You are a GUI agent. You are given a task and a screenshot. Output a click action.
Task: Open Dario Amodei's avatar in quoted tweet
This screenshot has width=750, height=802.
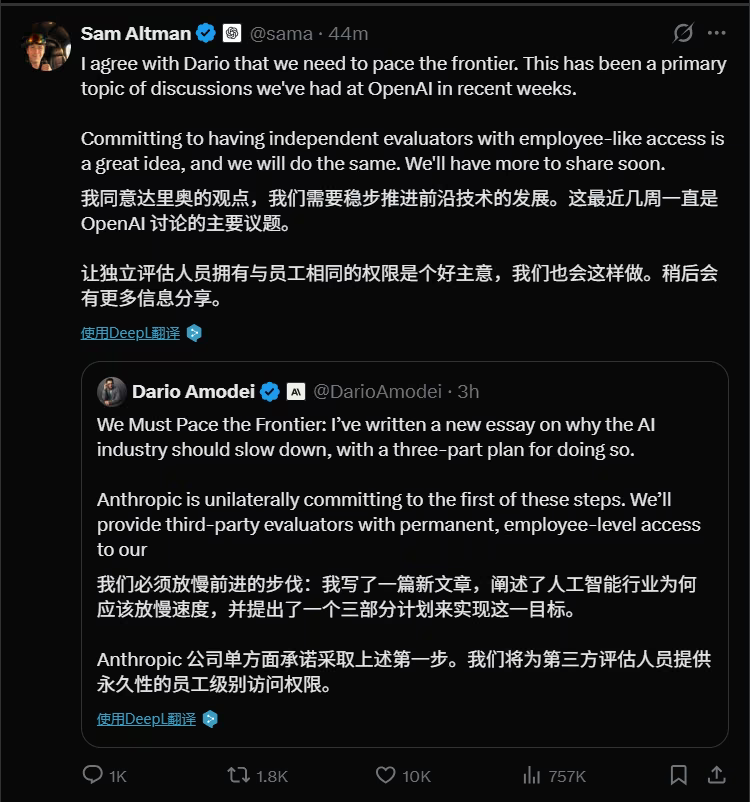(x=112, y=392)
